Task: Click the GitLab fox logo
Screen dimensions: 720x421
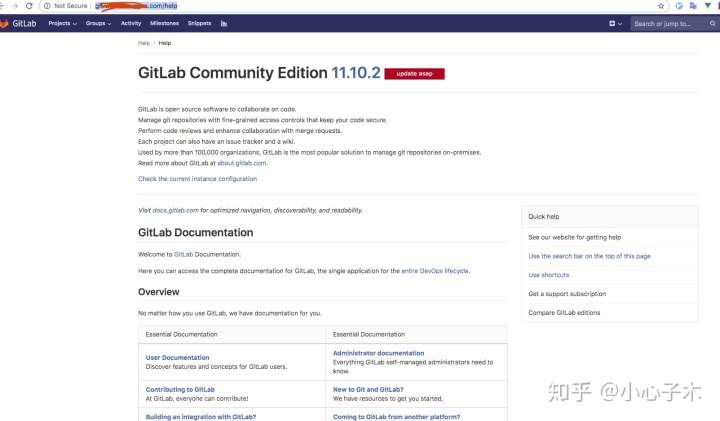Action: 4,23
